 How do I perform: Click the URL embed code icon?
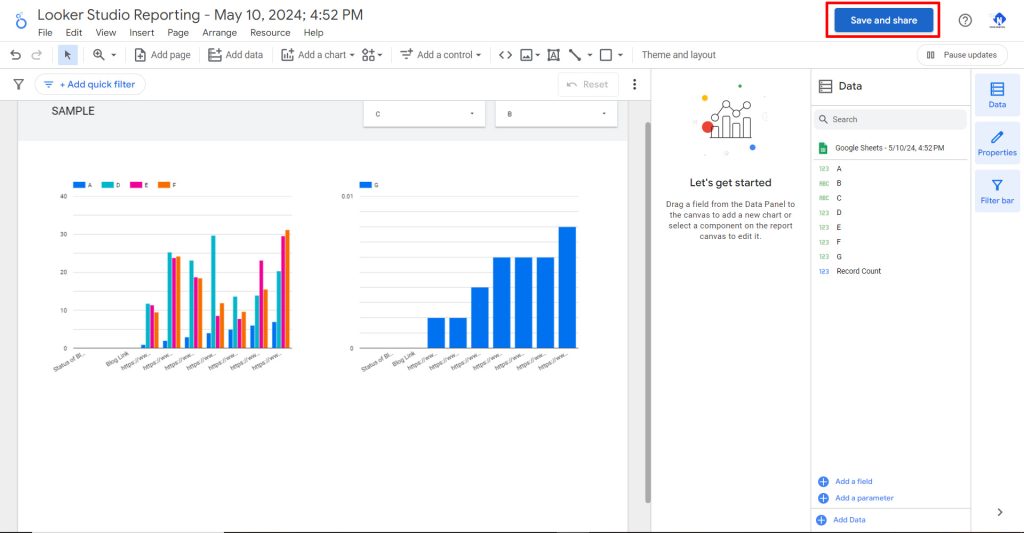tap(505, 55)
